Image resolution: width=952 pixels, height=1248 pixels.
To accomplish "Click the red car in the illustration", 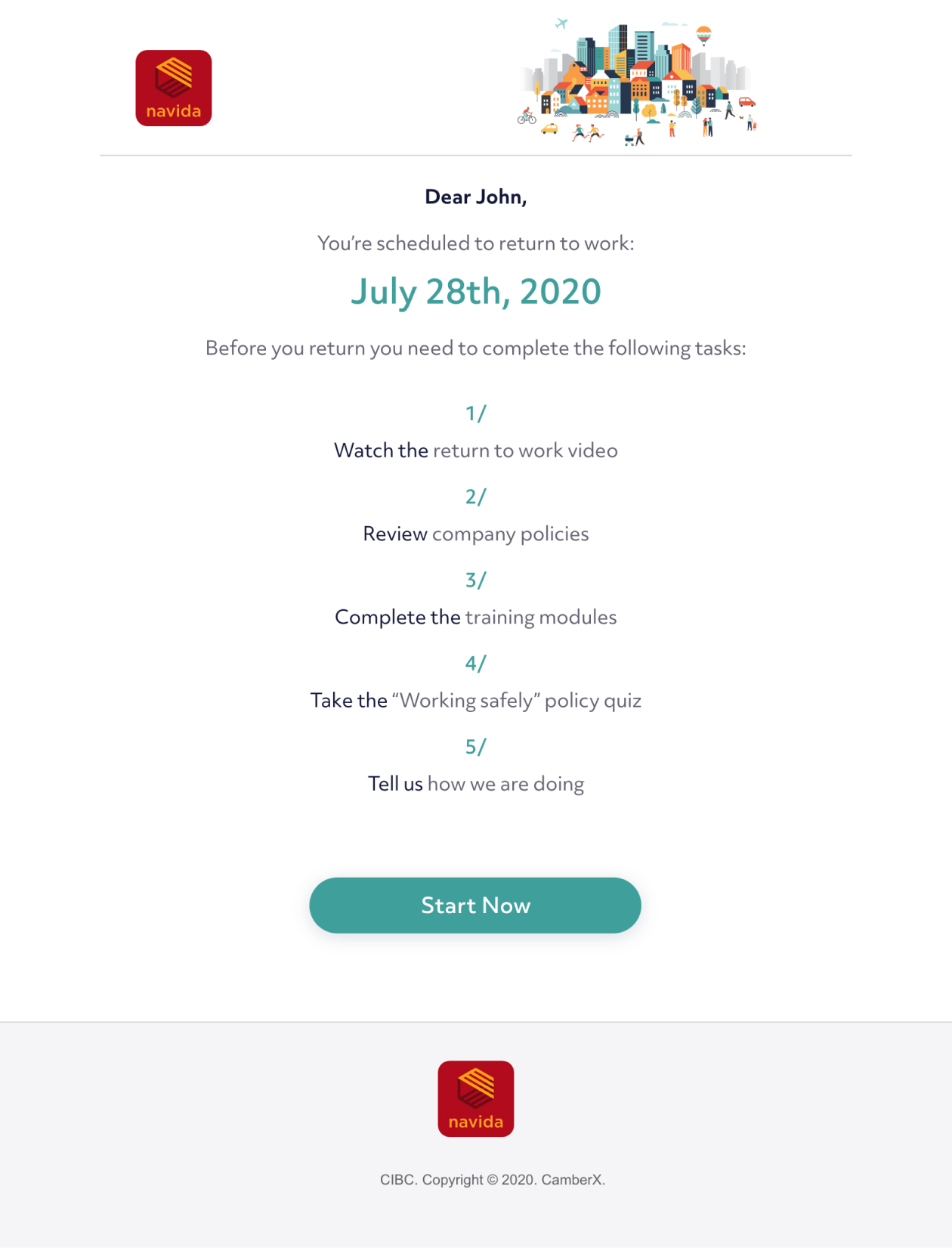I will [746, 101].
